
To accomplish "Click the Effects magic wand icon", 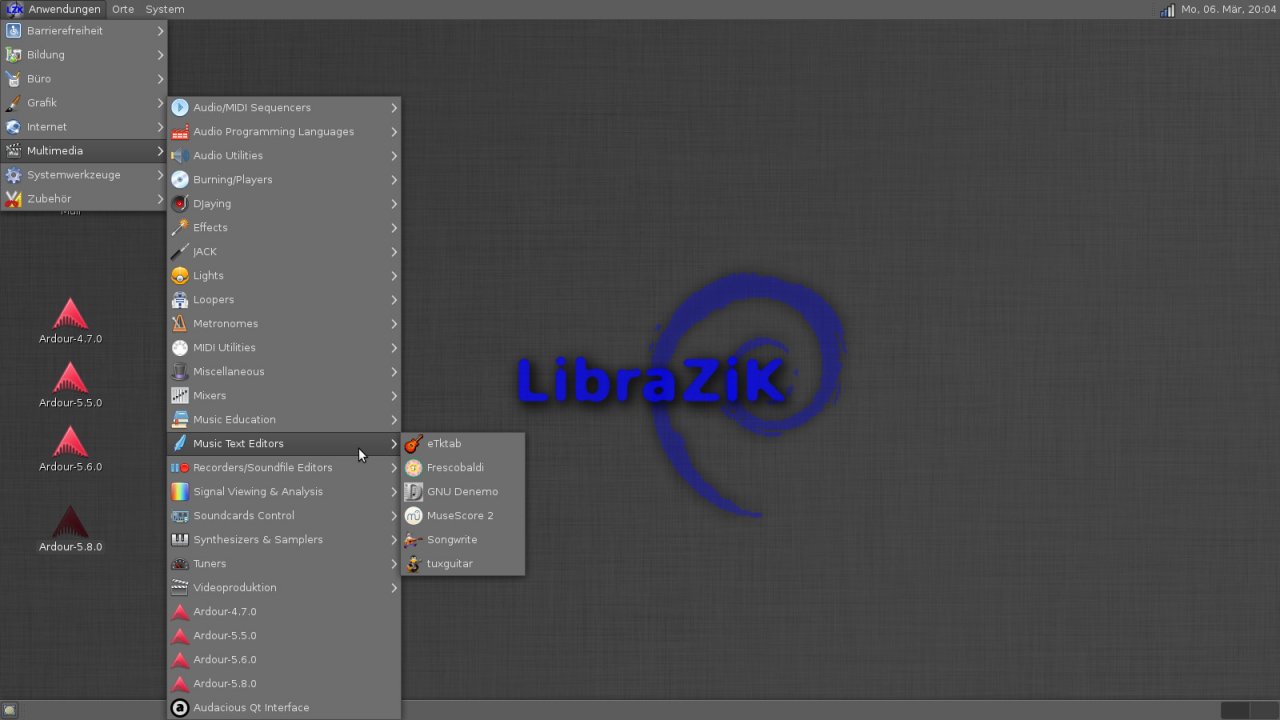I will (x=180, y=228).
